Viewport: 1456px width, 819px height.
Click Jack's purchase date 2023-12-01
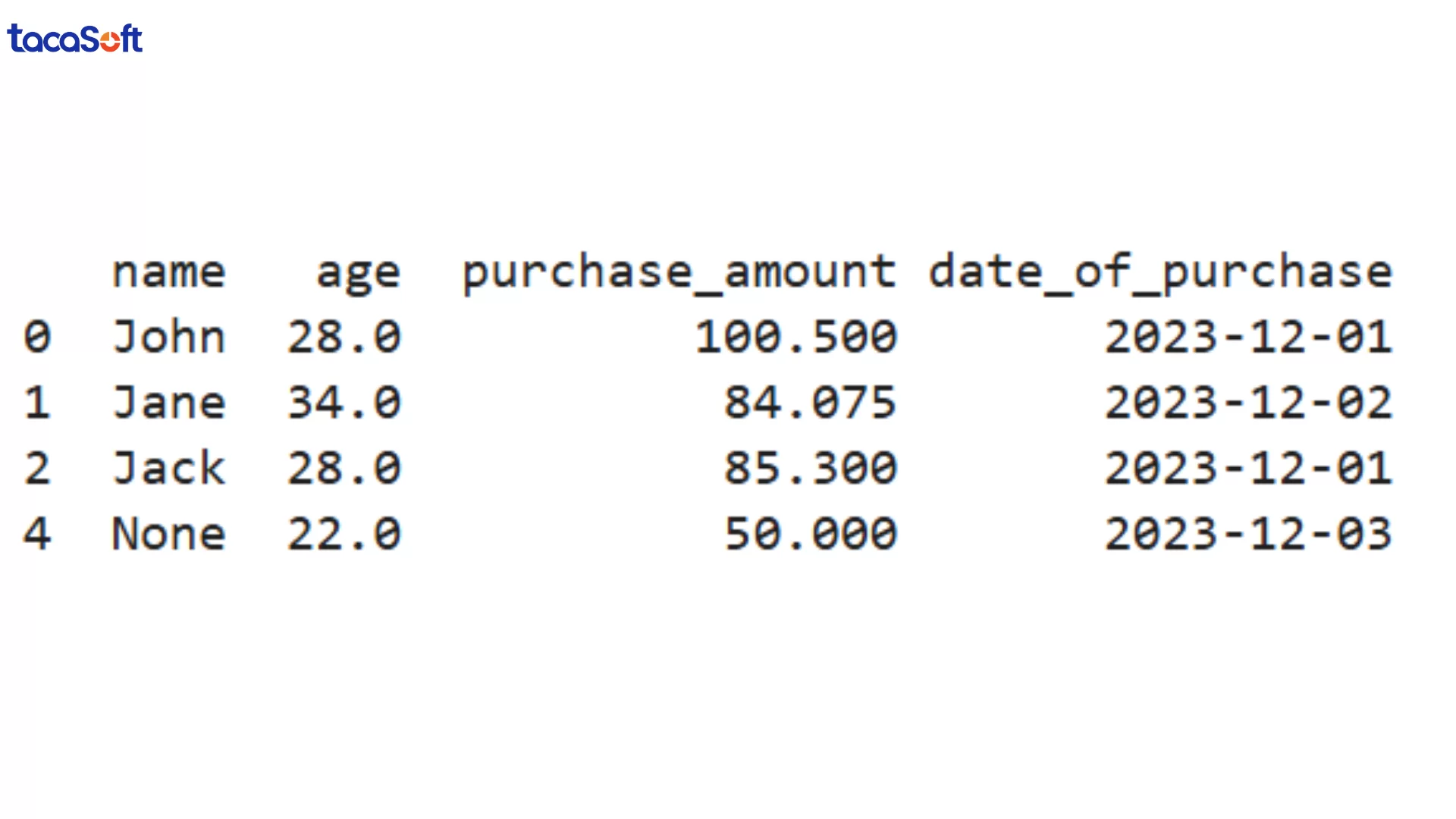(x=1248, y=468)
